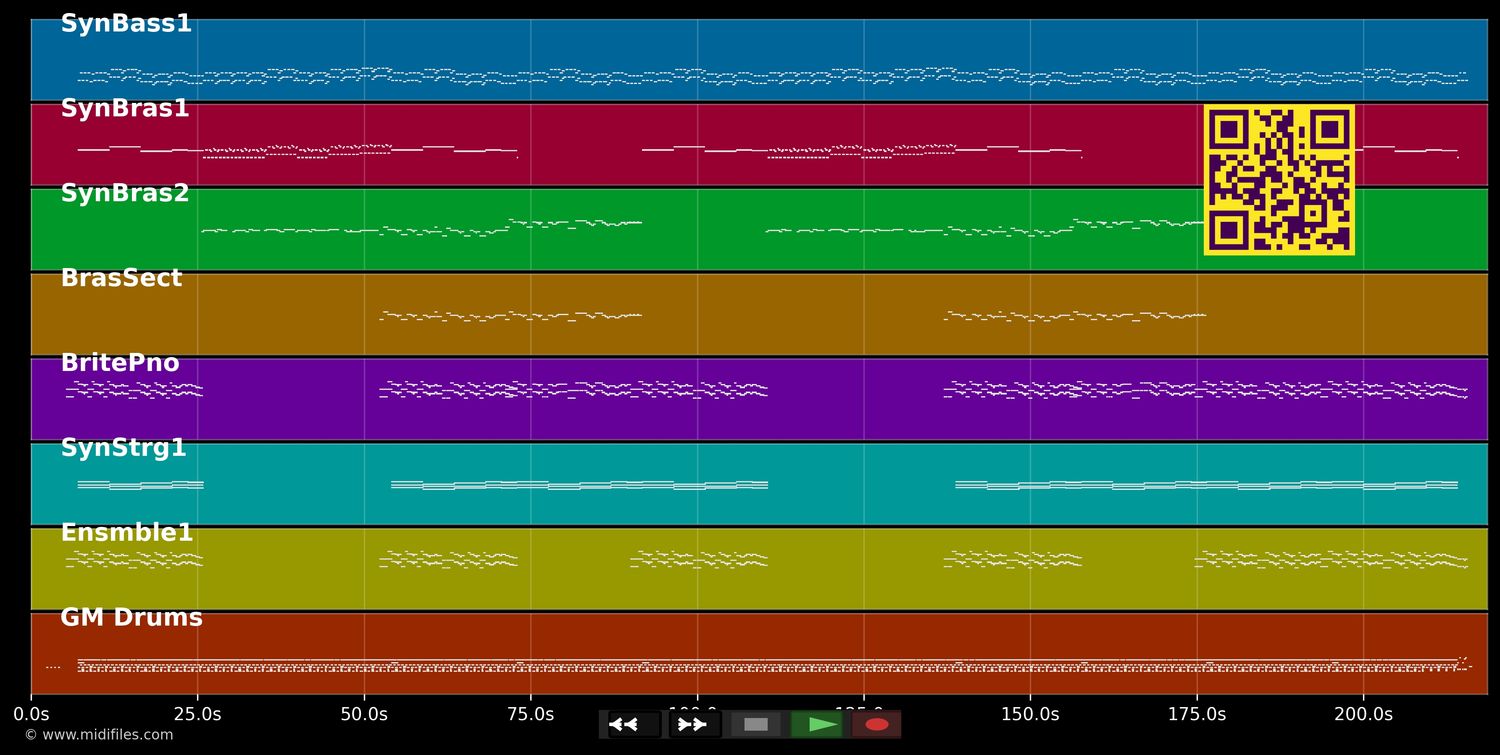Click the Fast-forward double-arrow button
Image resolution: width=1500 pixels, height=755 pixels.
[694, 725]
